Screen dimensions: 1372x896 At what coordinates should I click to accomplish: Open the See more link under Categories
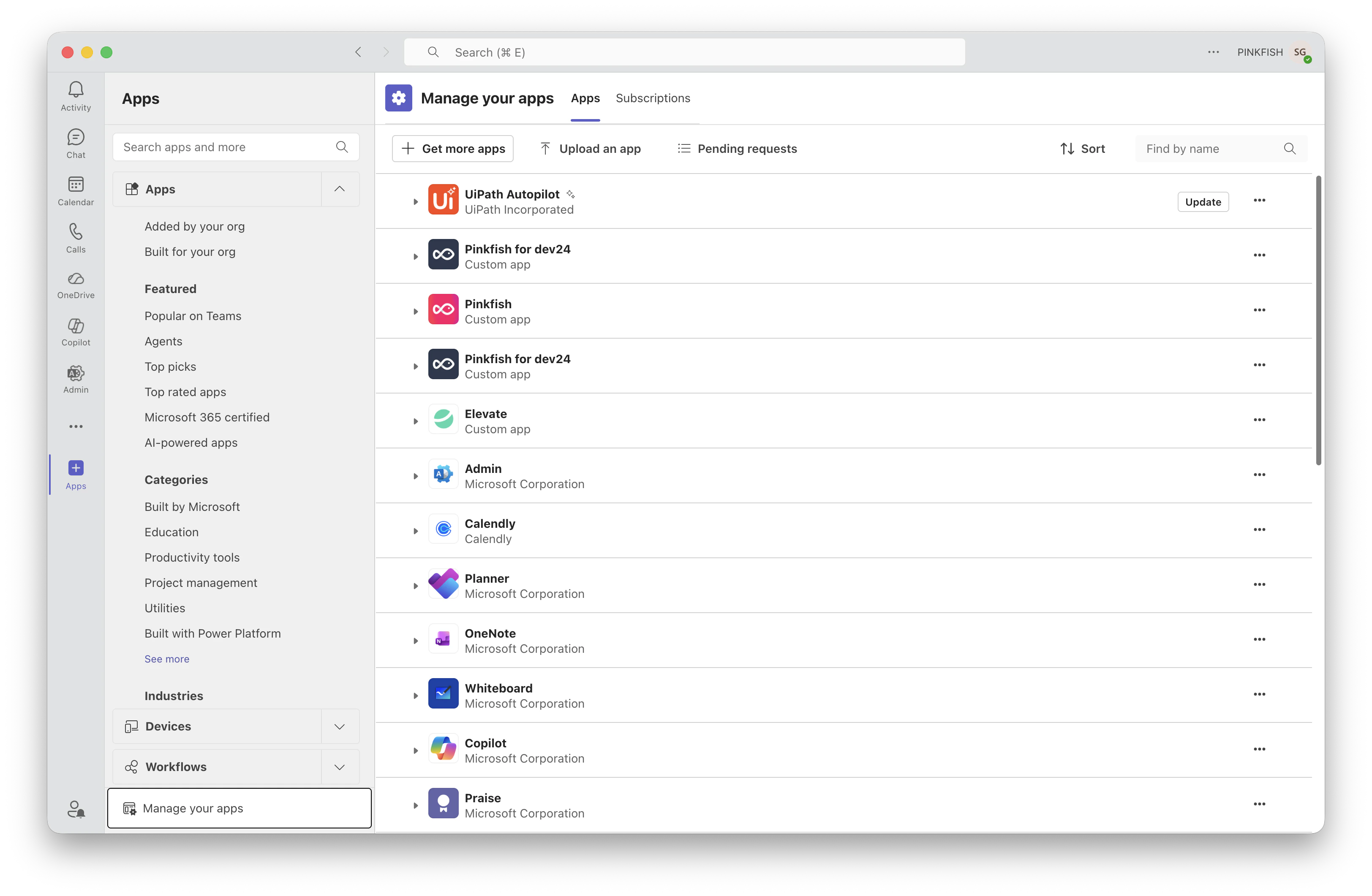[166, 659]
